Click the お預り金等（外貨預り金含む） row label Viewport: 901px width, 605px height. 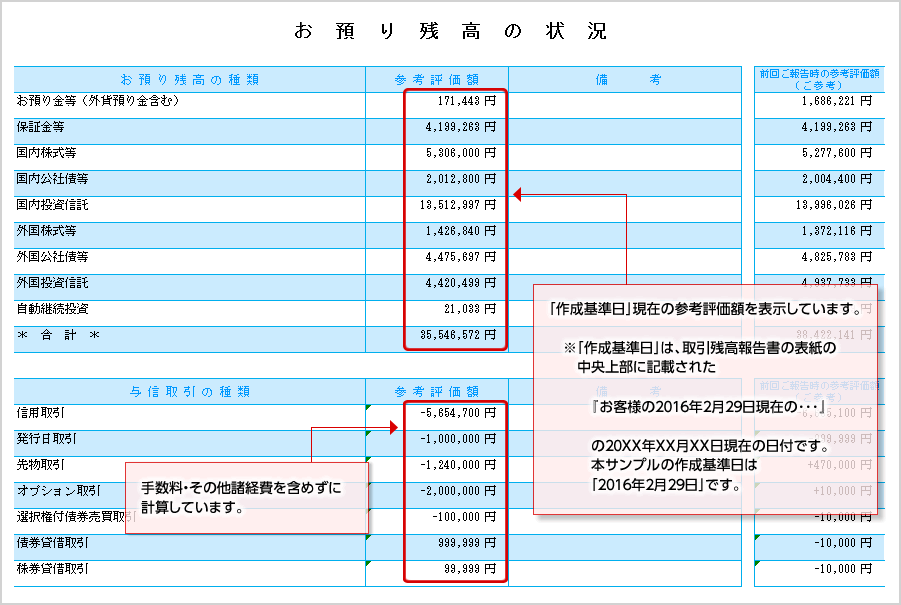coord(98,101)
